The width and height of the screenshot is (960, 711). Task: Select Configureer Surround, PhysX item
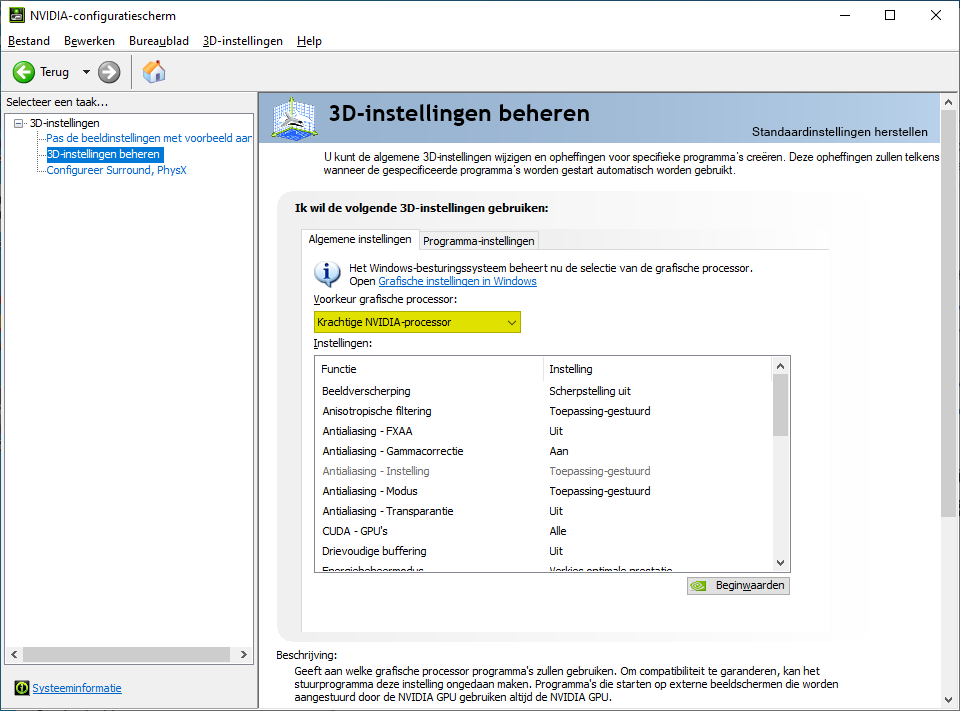(116, 170)
